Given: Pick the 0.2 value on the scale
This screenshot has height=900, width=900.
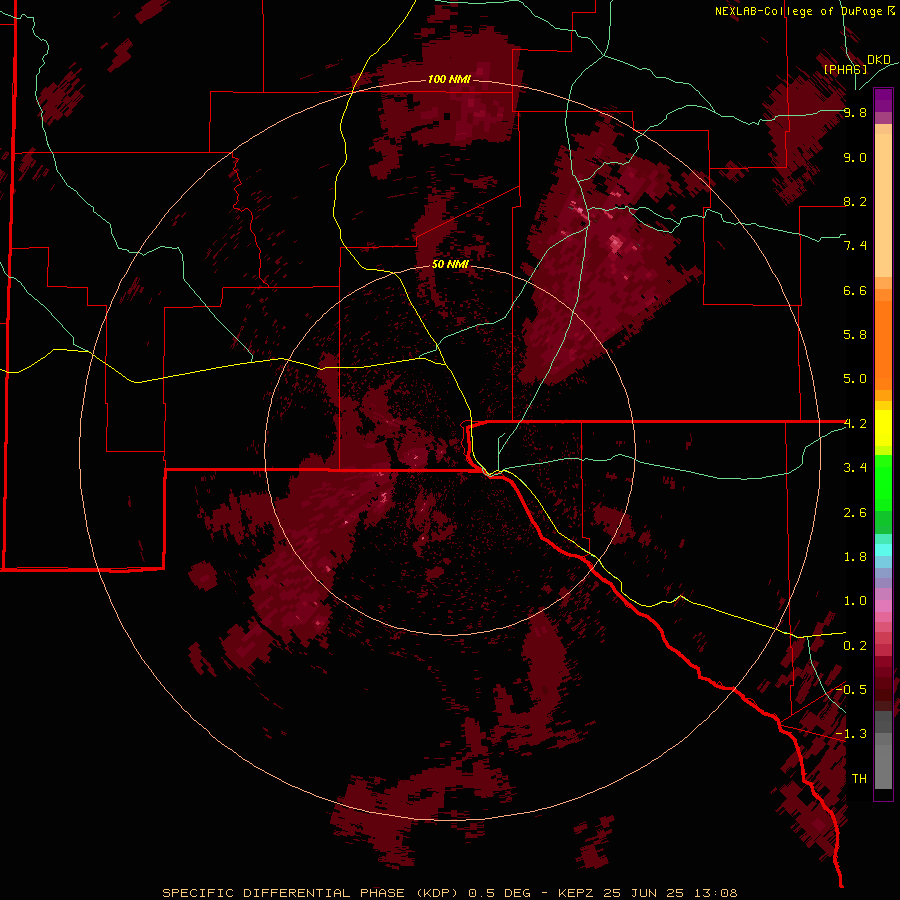Looking at the screenshot, I should (x=855, y=646).
